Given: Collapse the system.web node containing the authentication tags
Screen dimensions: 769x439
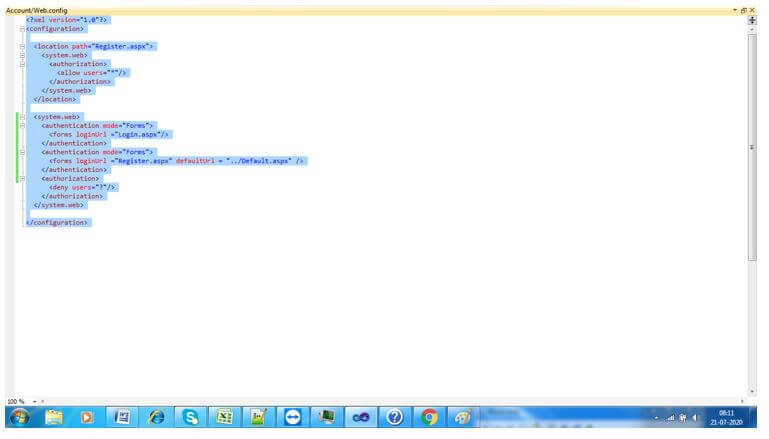Looking at the screenshot, I should [x=22, y=117].
